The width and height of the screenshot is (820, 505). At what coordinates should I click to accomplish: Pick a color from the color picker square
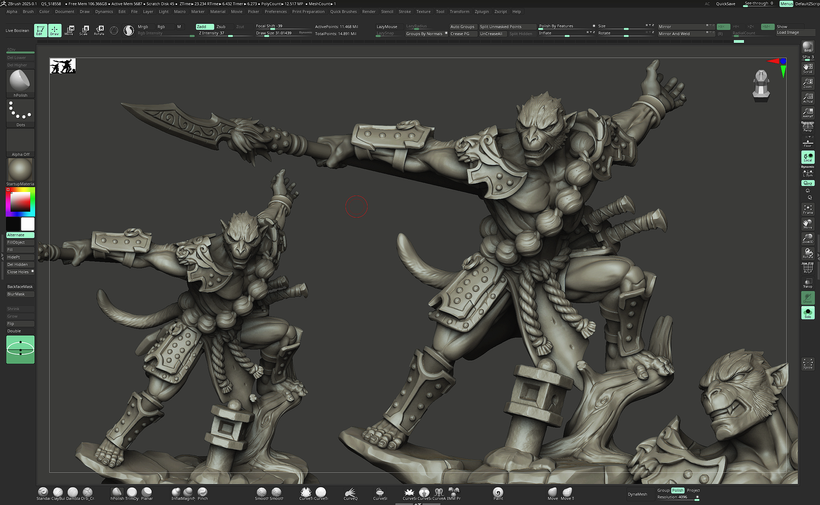click(x=19, y=202)
